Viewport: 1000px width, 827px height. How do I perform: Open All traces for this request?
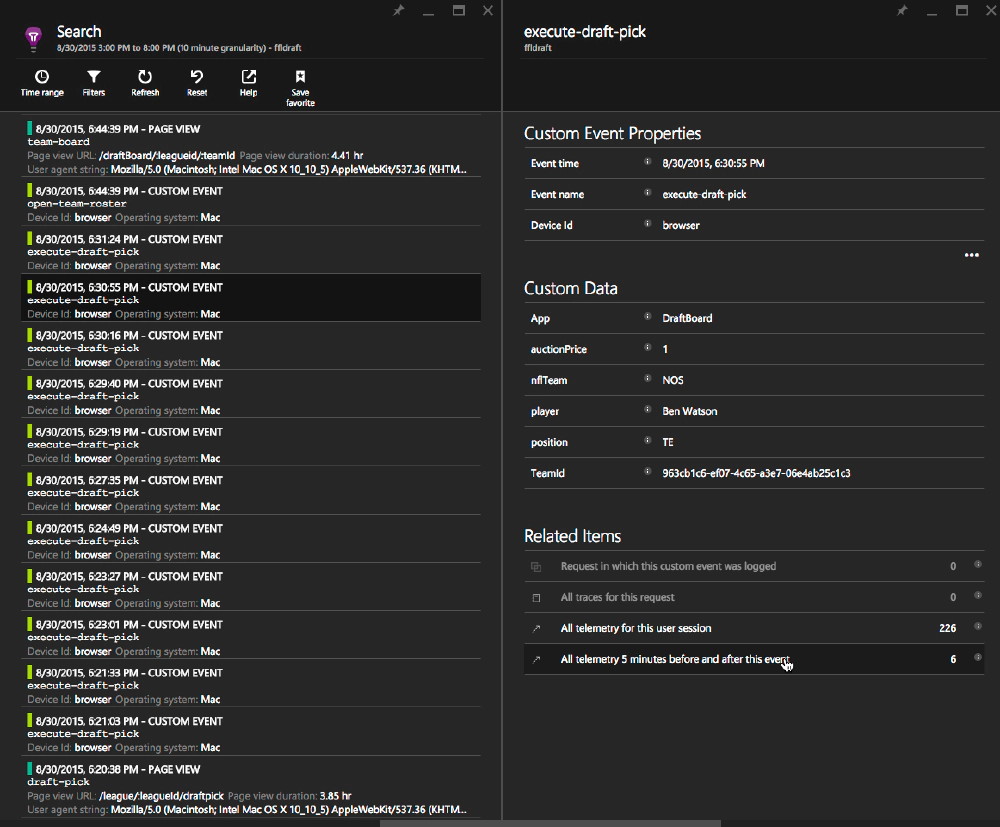click(x=754, y=597)
